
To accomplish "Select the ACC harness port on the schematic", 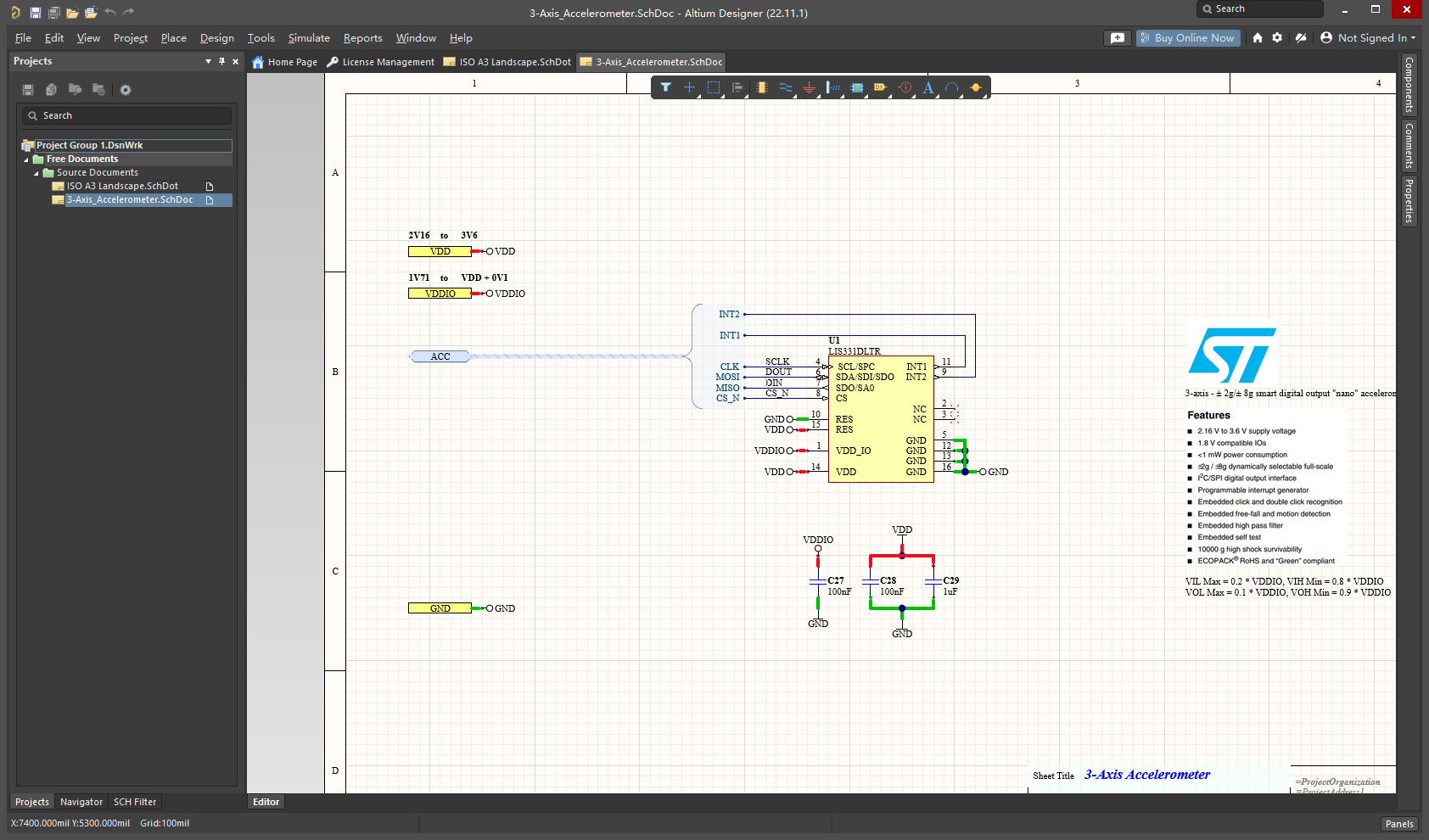I will [440, 356].
